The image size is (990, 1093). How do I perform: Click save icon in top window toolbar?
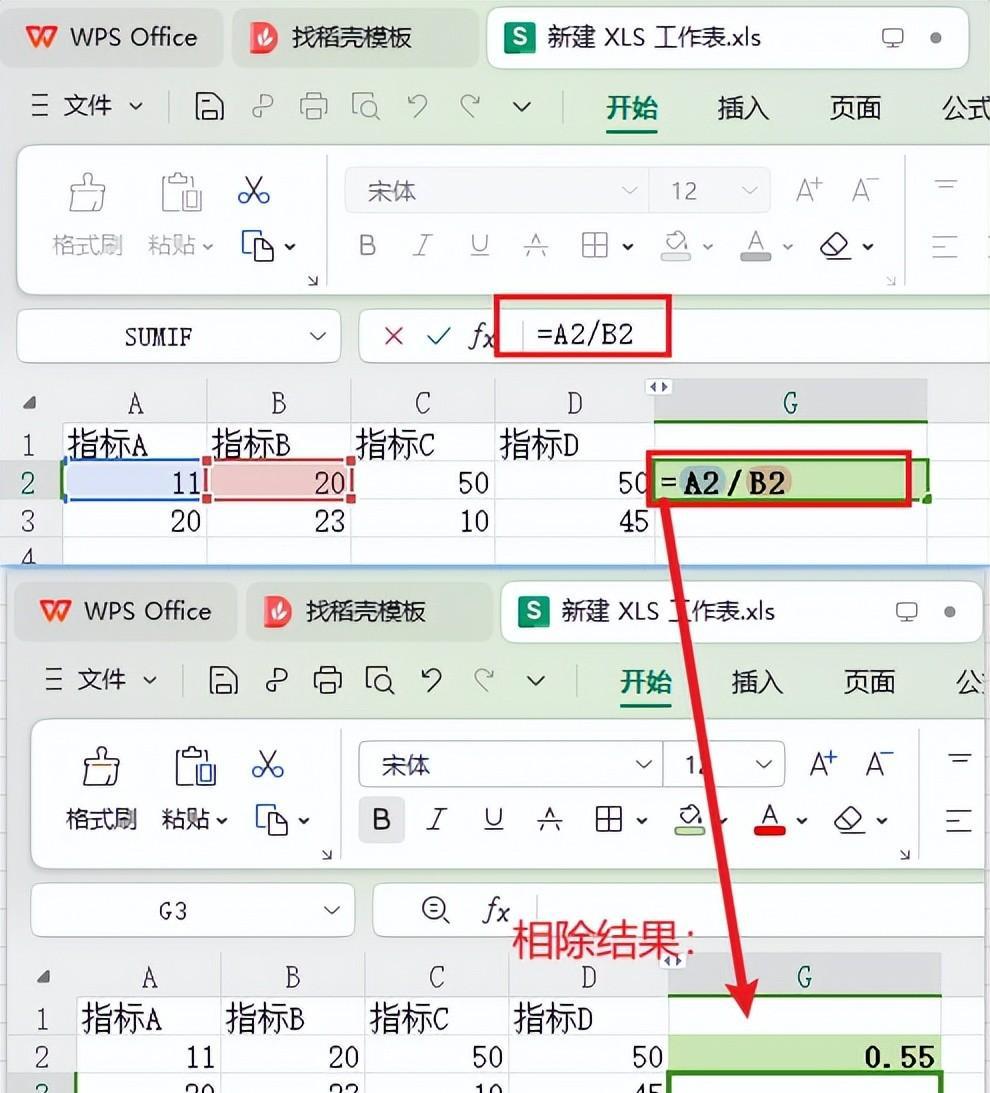208,107
